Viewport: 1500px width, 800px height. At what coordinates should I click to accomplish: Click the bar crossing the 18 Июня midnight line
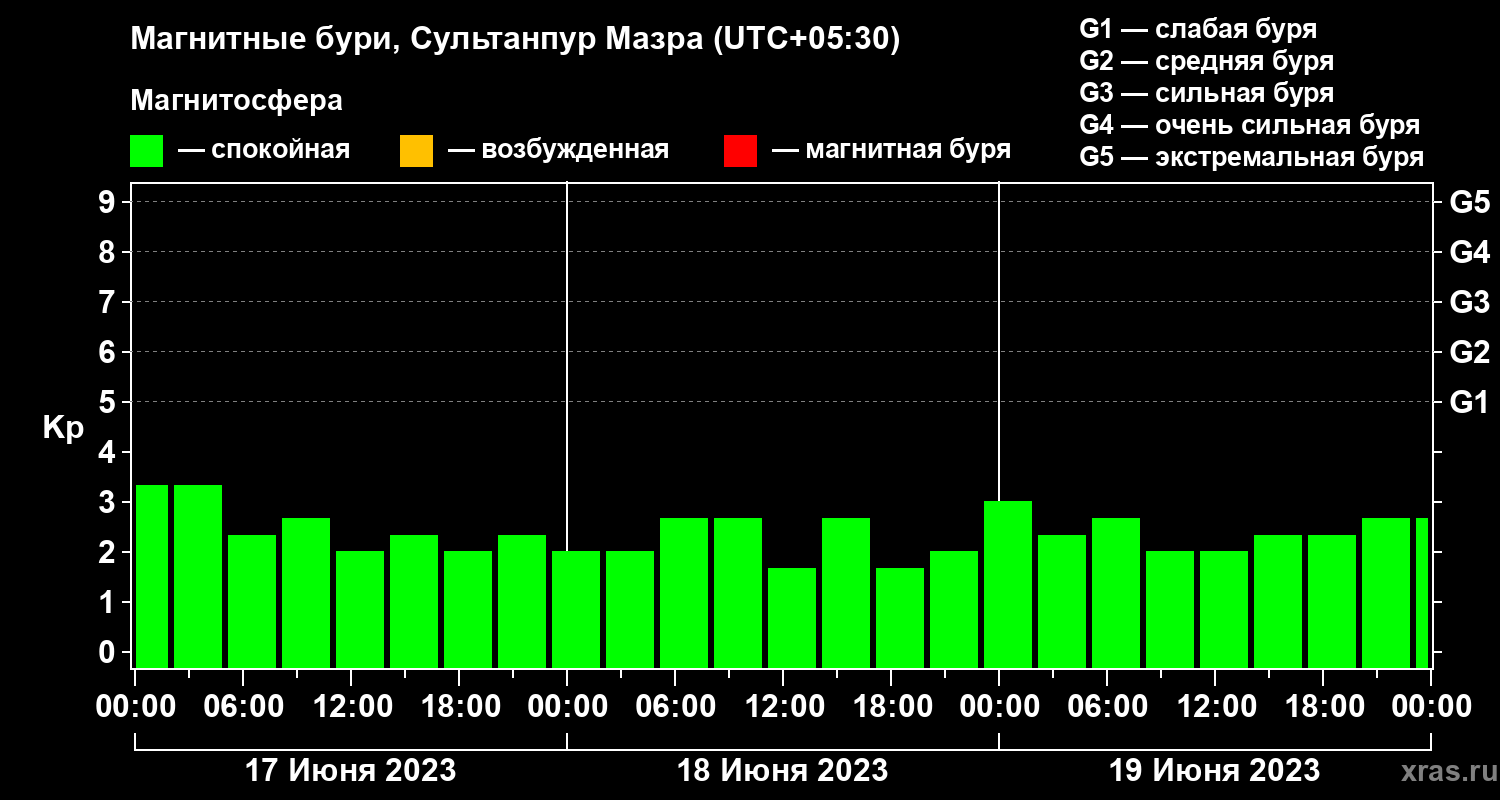coord(576,609)
